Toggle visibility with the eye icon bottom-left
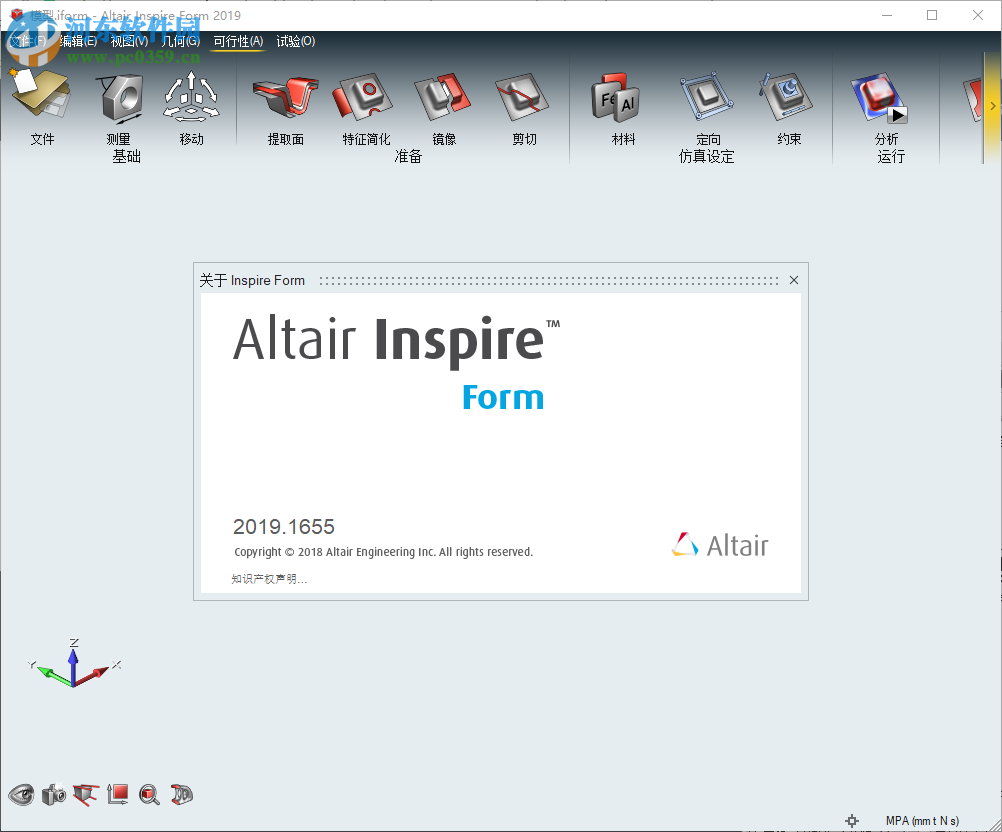This screenshot has width=1002, height=832. [x=21, y=795]
